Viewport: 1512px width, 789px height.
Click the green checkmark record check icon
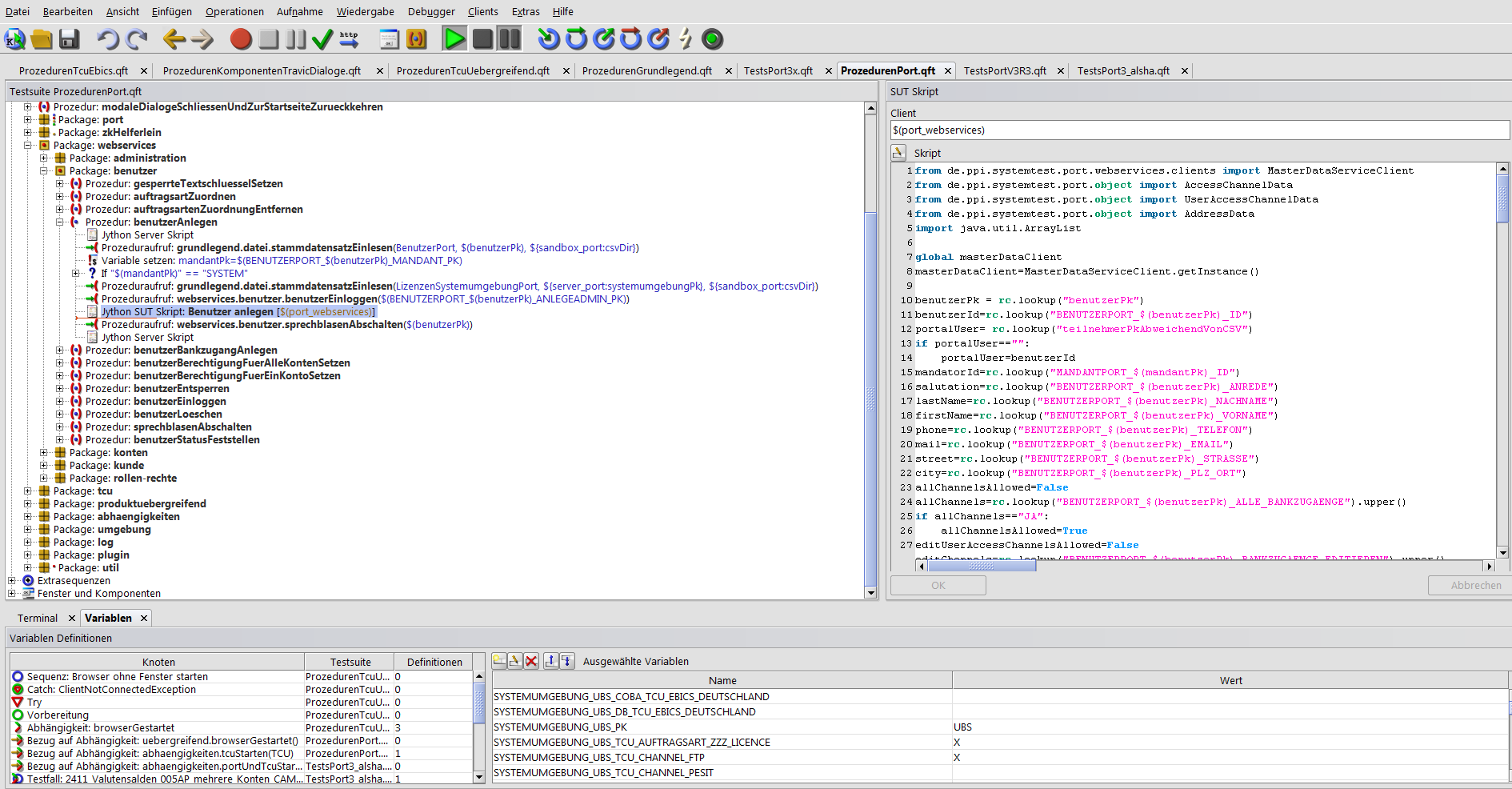point(322,39)
